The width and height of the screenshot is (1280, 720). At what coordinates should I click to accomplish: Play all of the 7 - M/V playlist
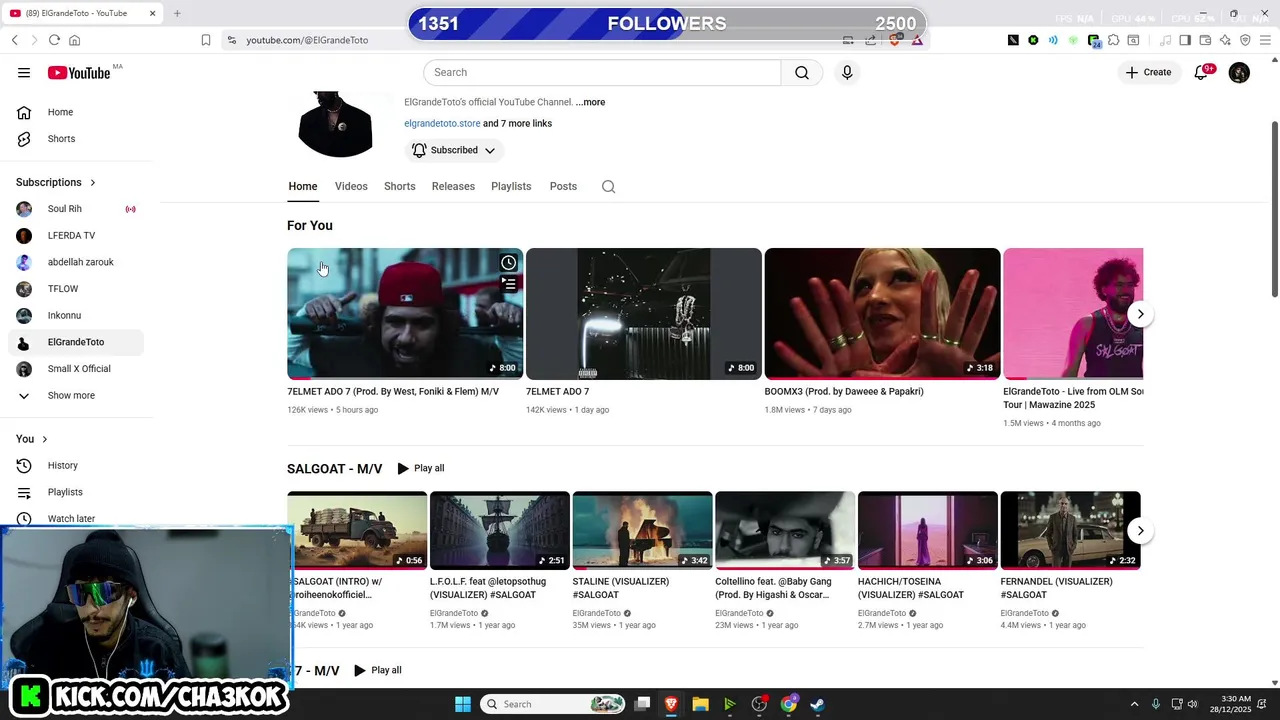pyautogui.click(x=377, y=670)
